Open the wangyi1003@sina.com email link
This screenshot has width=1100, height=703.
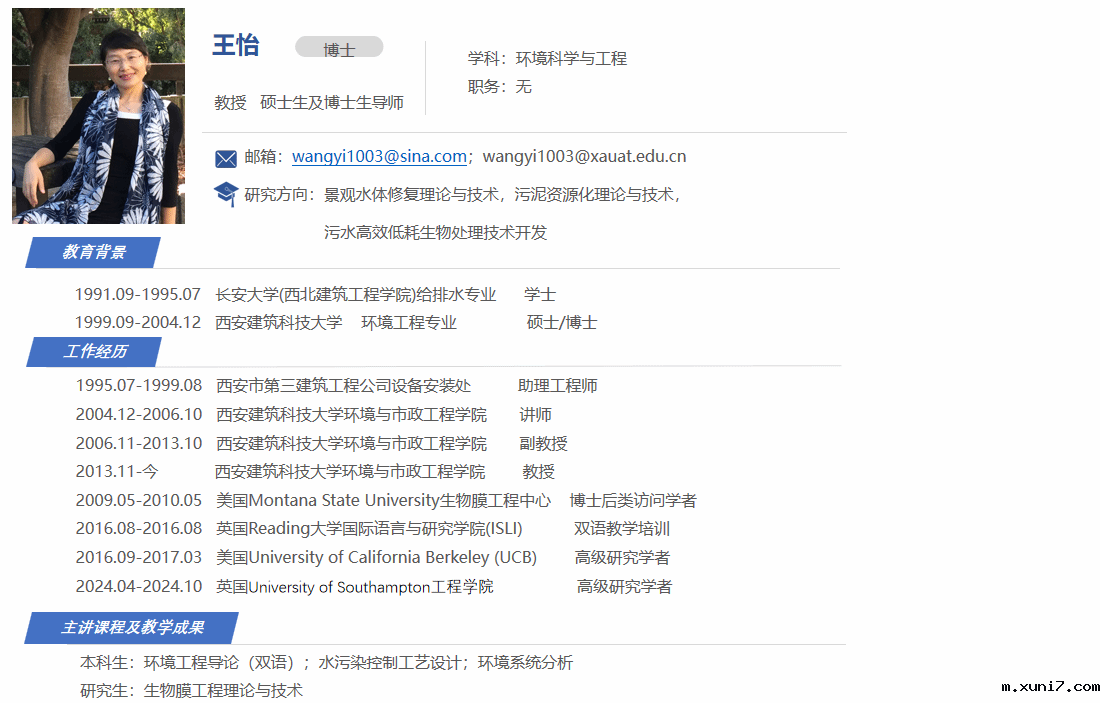(x=379, y=157)
